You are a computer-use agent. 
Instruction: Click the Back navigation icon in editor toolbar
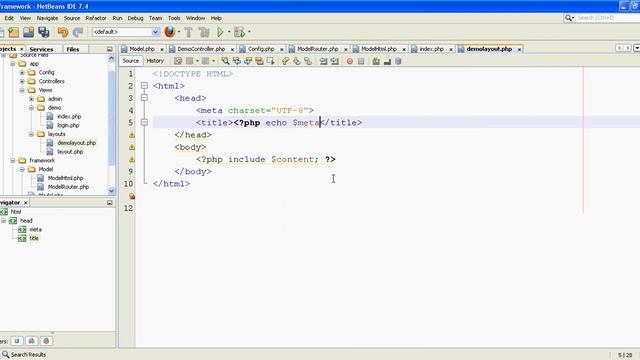190,61
